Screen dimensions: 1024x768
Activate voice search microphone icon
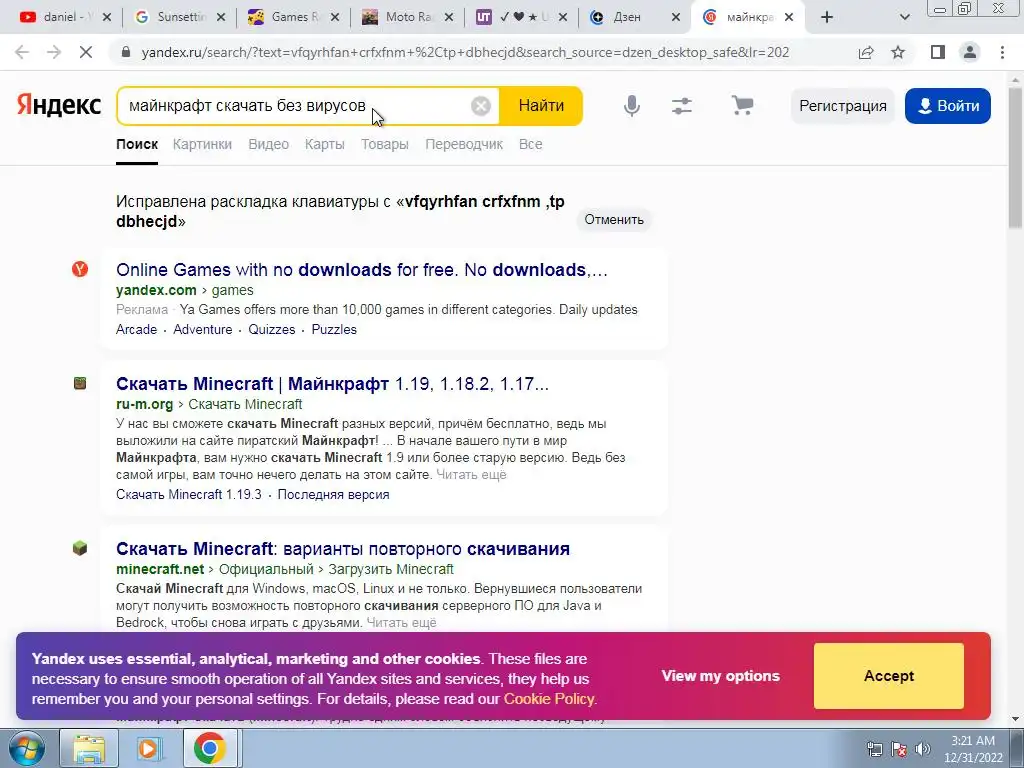(632, 106)
